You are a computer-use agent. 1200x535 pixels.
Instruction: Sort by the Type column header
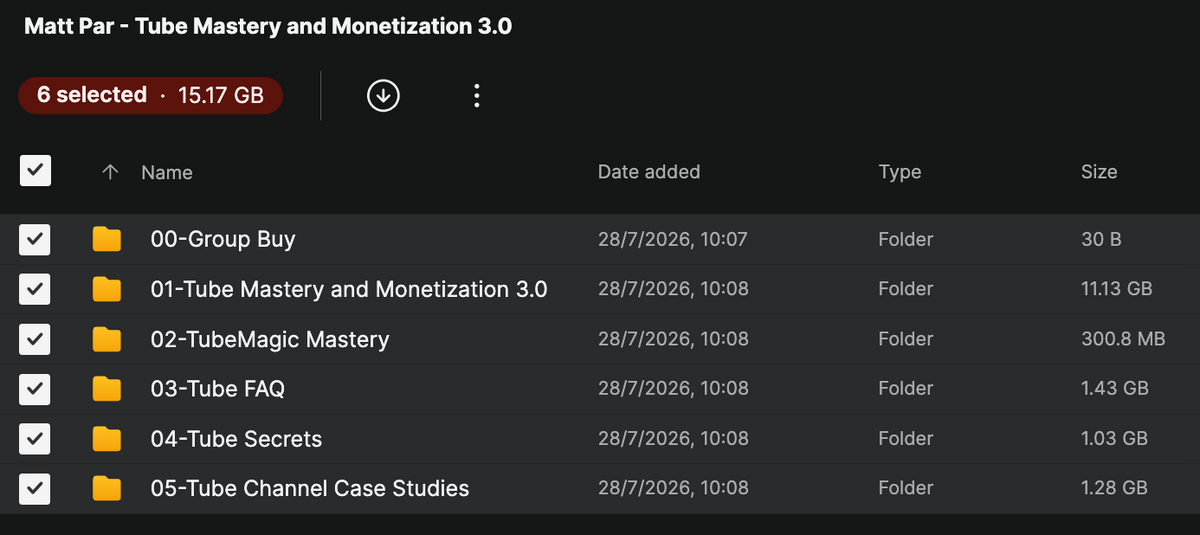(900, 172)
